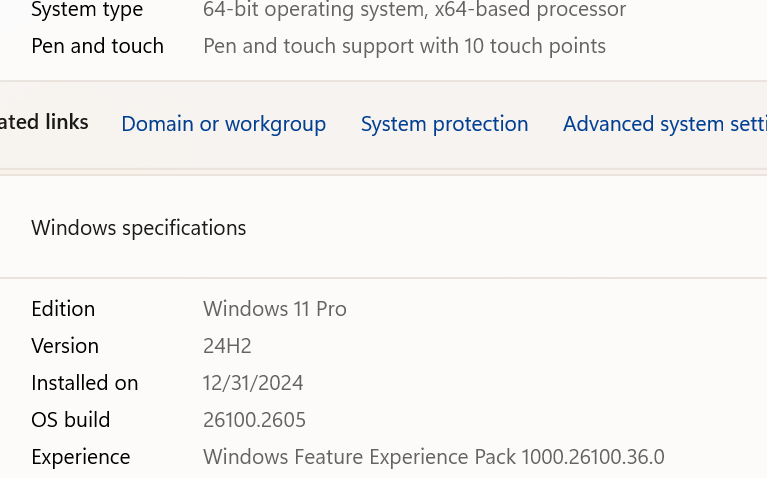Select the 24H2 version value
Image resolution: width=767 pixels, height=478 pixels.
click(x=227, y=346)
